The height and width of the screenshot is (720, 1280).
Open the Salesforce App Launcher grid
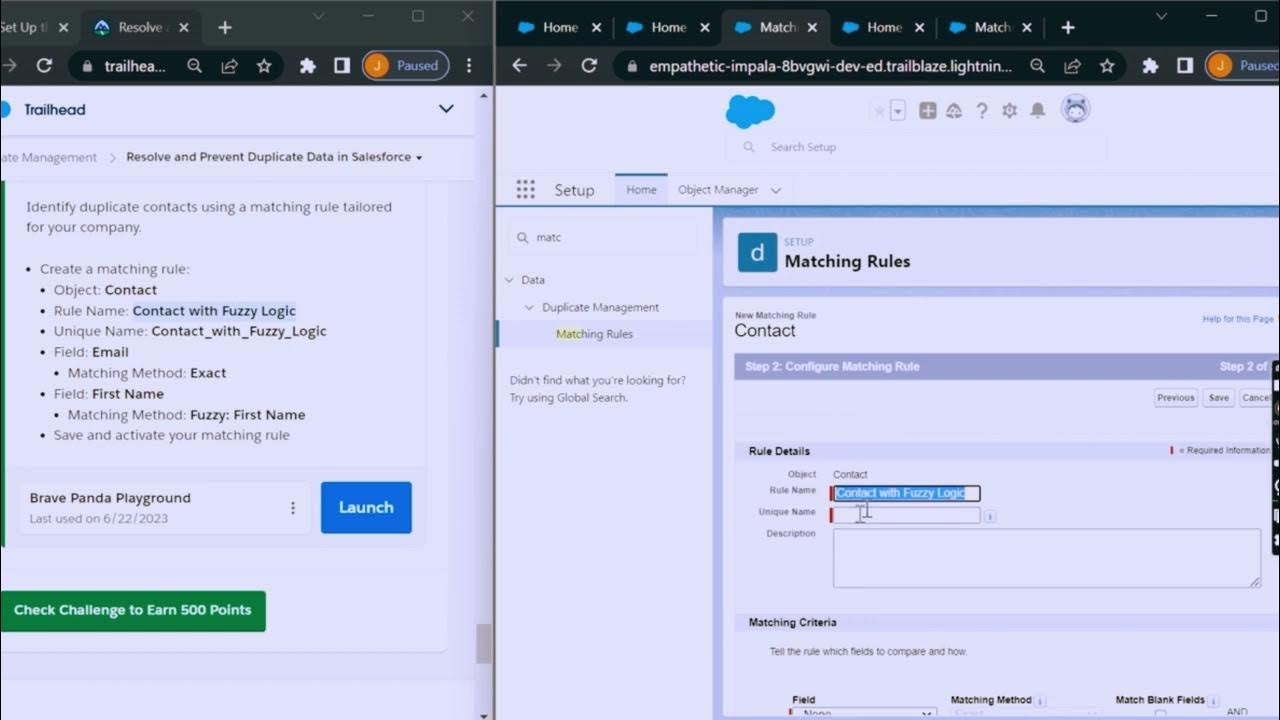tap(525, 189)
